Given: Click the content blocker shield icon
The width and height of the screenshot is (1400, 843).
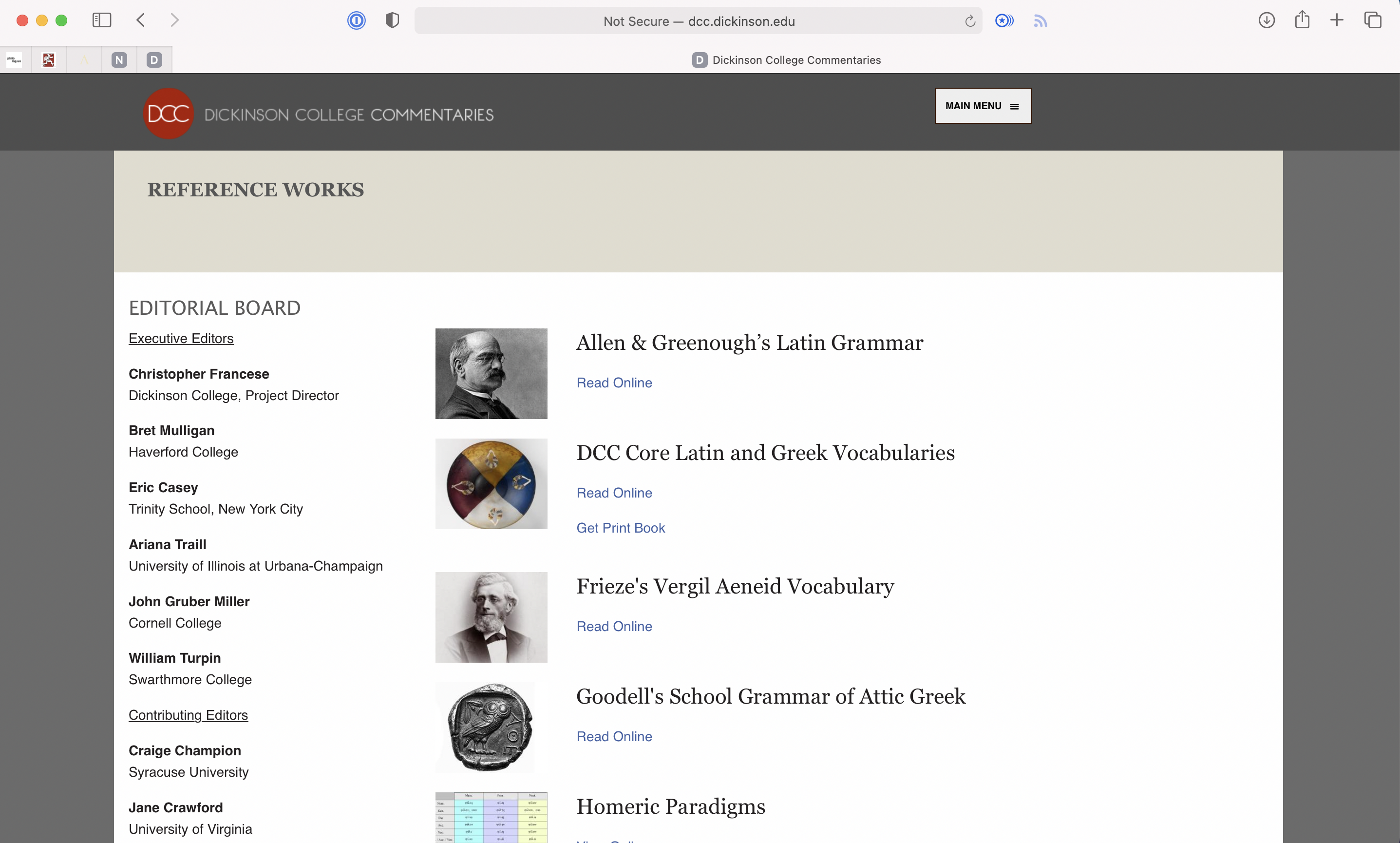Looking at the screenshot, I should point(391,20).
